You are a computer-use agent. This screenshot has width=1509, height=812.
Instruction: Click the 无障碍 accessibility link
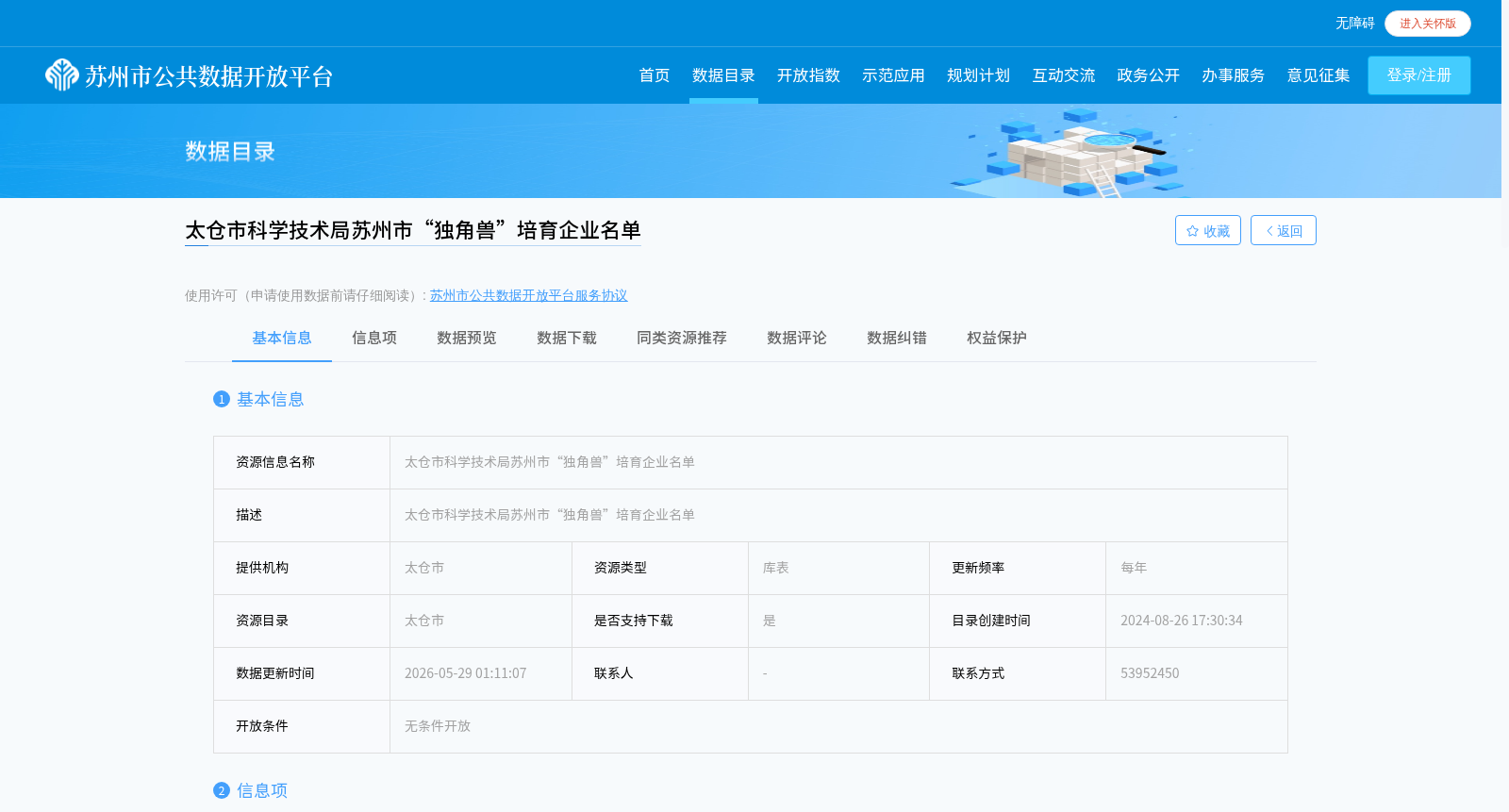click(x=1354, y=24)
